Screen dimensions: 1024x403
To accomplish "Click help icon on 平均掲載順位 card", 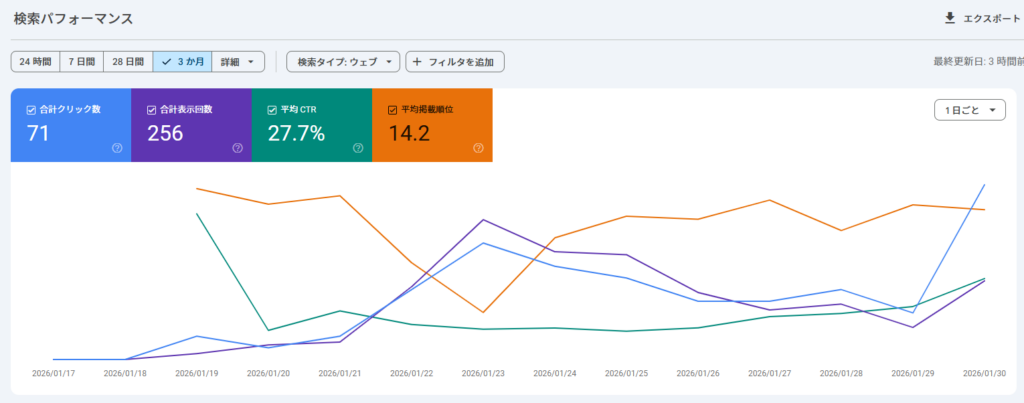I will tap(478, 148).
